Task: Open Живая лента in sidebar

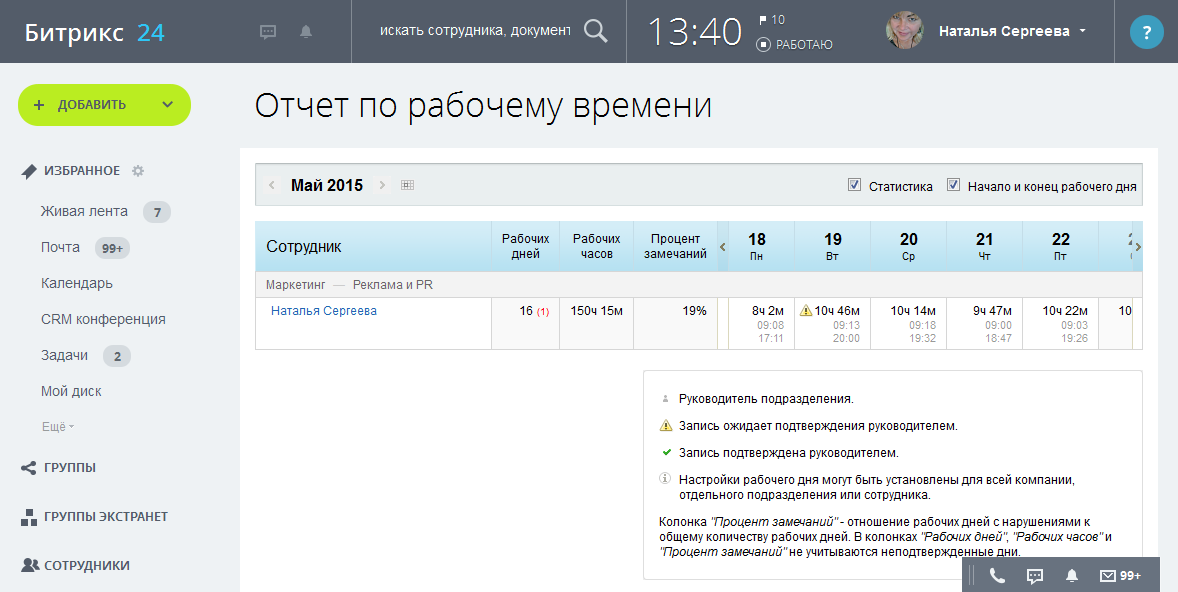Action: point(84,211)
